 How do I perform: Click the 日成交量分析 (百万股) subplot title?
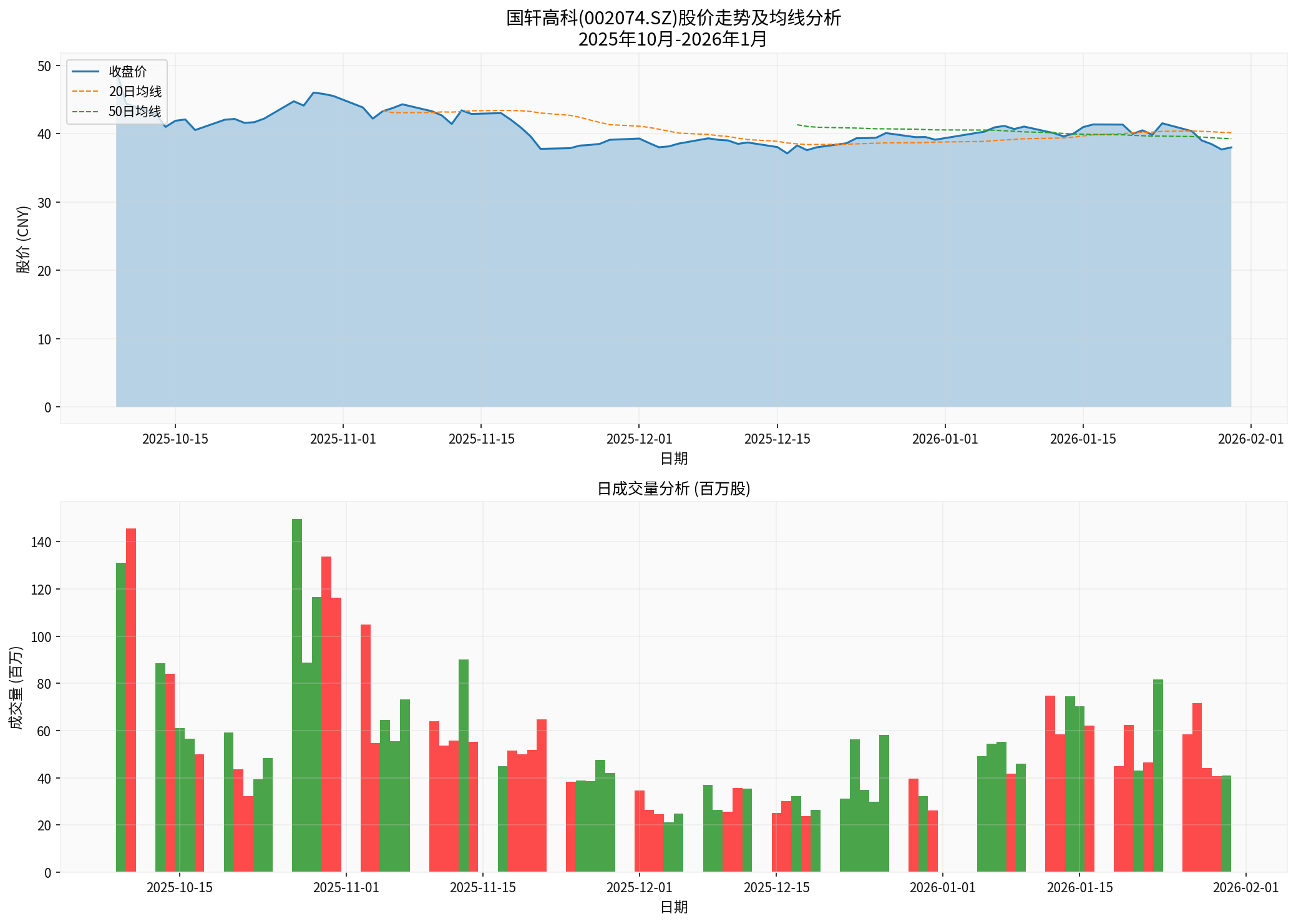(673, 489)
